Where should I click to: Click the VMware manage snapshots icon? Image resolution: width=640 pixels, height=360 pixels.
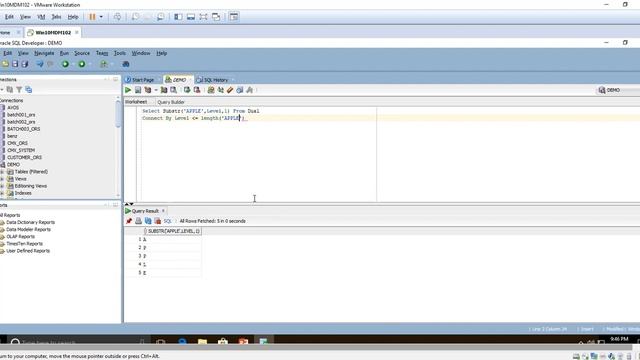(x=160, y=17)
